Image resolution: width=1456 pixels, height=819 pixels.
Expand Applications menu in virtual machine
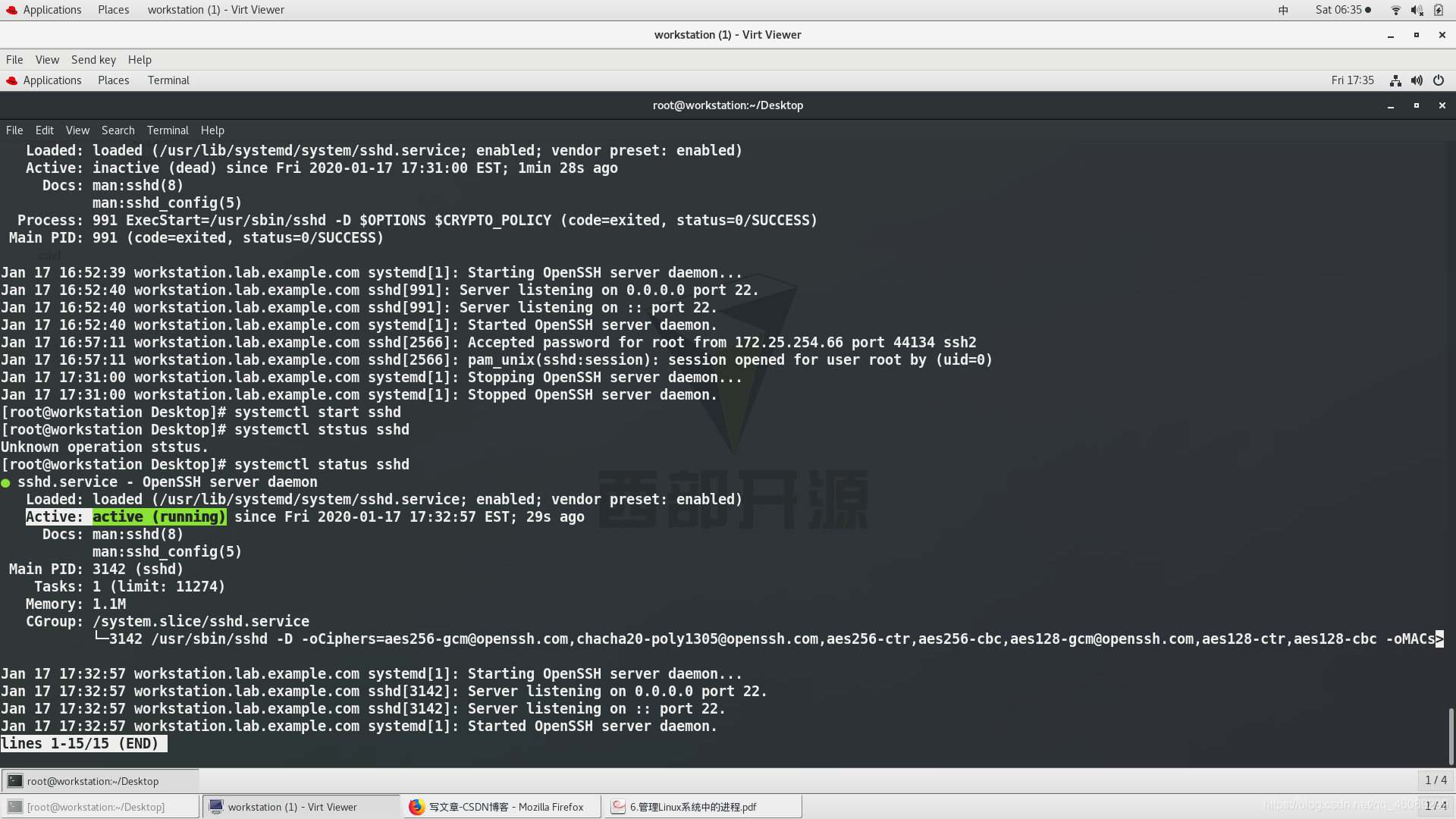(x=52, y=80)
